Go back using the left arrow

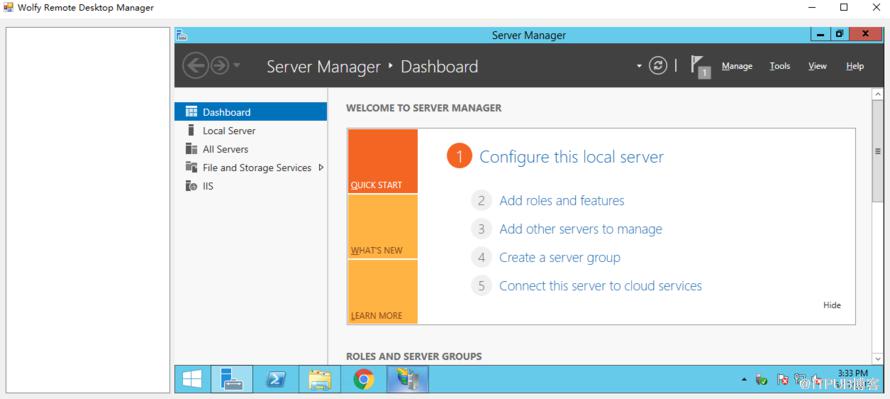[195, 66]
